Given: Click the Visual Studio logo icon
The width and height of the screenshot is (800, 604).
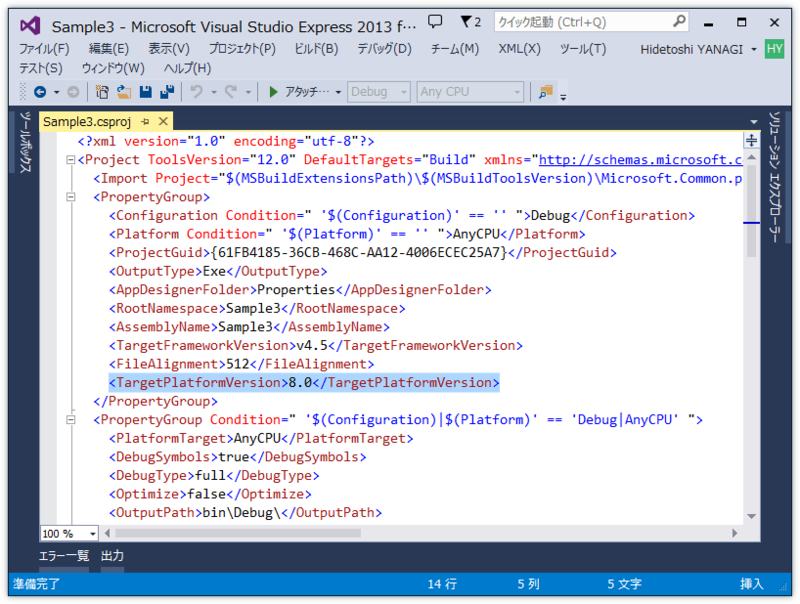Looking at the screenshot, I should coord(30,25).
